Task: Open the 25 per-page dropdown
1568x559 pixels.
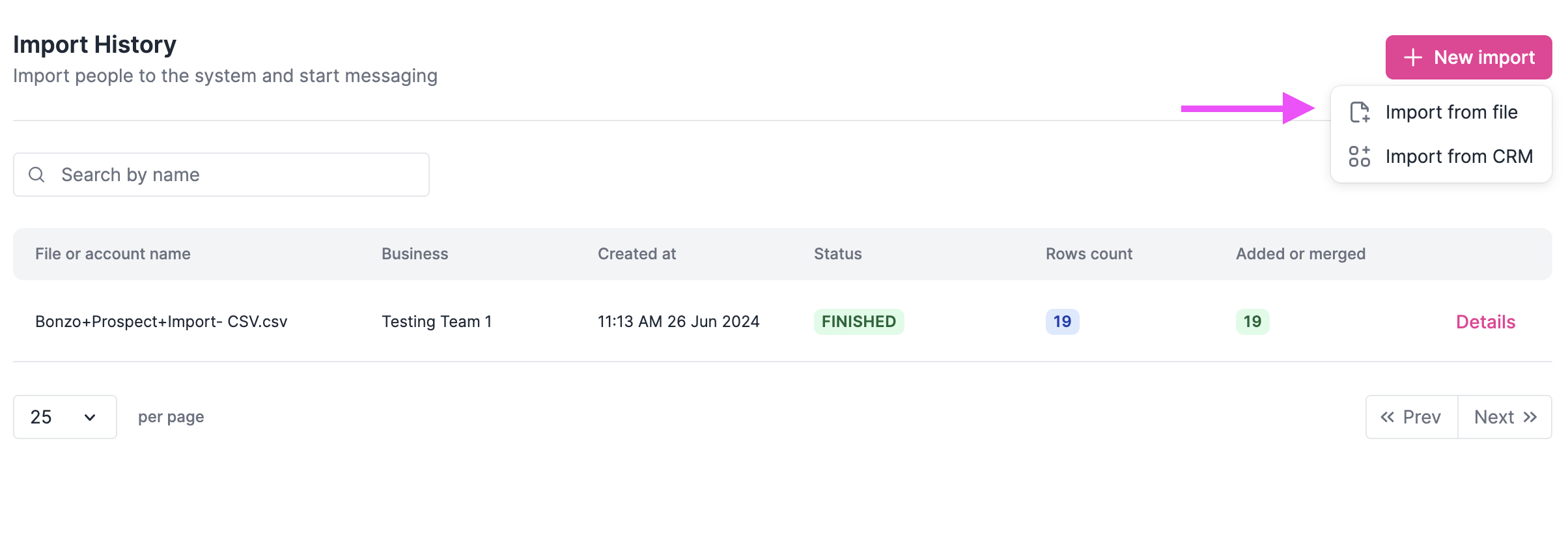Action: pos(64,417)
